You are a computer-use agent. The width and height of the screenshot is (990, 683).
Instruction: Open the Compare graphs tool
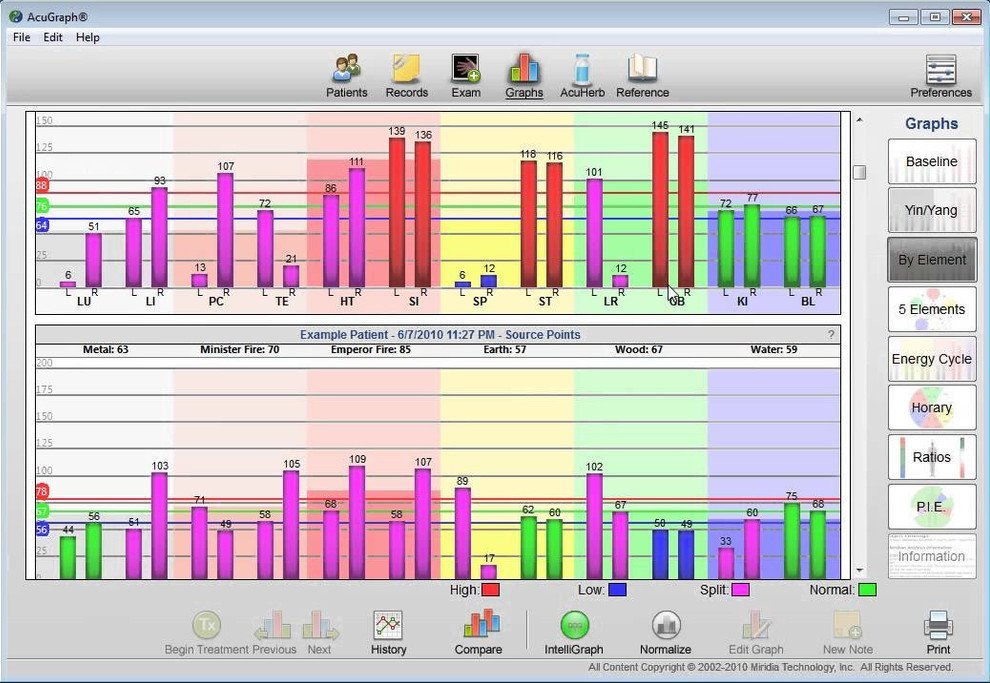click(479, 633)
